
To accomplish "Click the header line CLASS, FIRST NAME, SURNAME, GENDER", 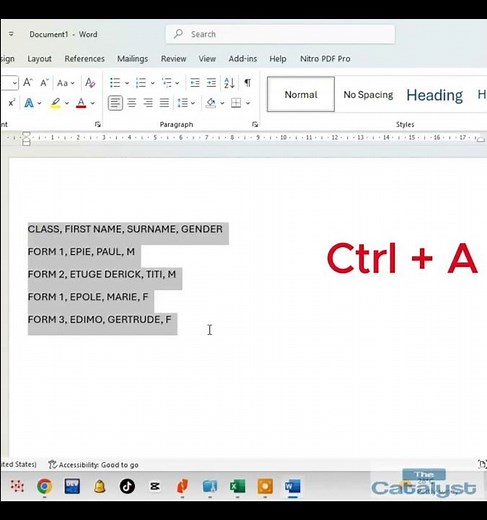I will click(x=125, y=229).
